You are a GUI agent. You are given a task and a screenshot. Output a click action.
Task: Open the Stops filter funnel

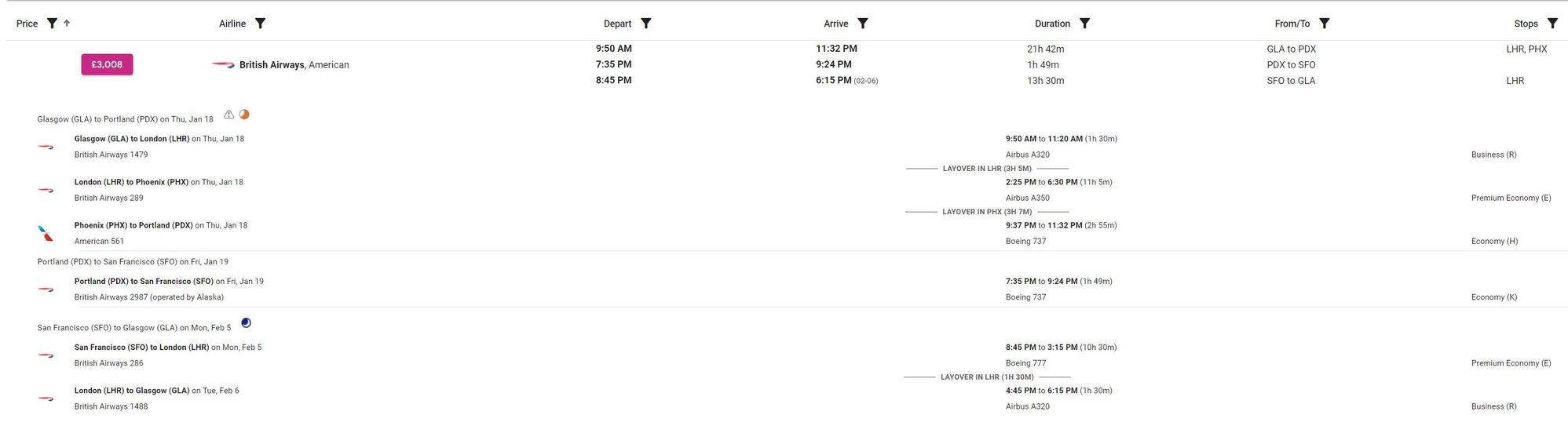pos(1552,24)
